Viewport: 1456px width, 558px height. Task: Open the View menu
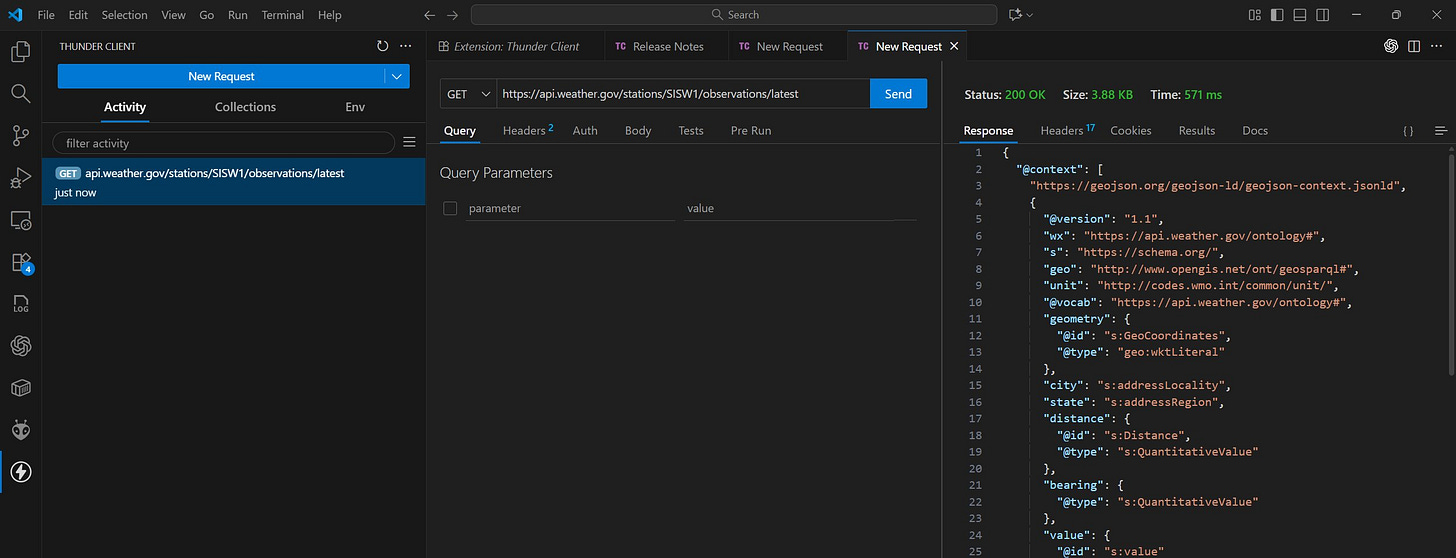click(x=173, y=15)
